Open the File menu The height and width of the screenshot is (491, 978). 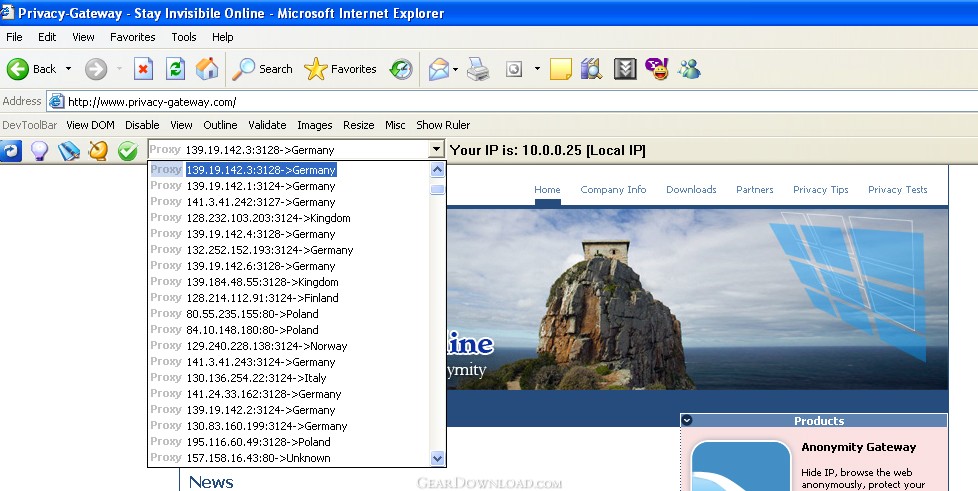[x=14, y=37]
